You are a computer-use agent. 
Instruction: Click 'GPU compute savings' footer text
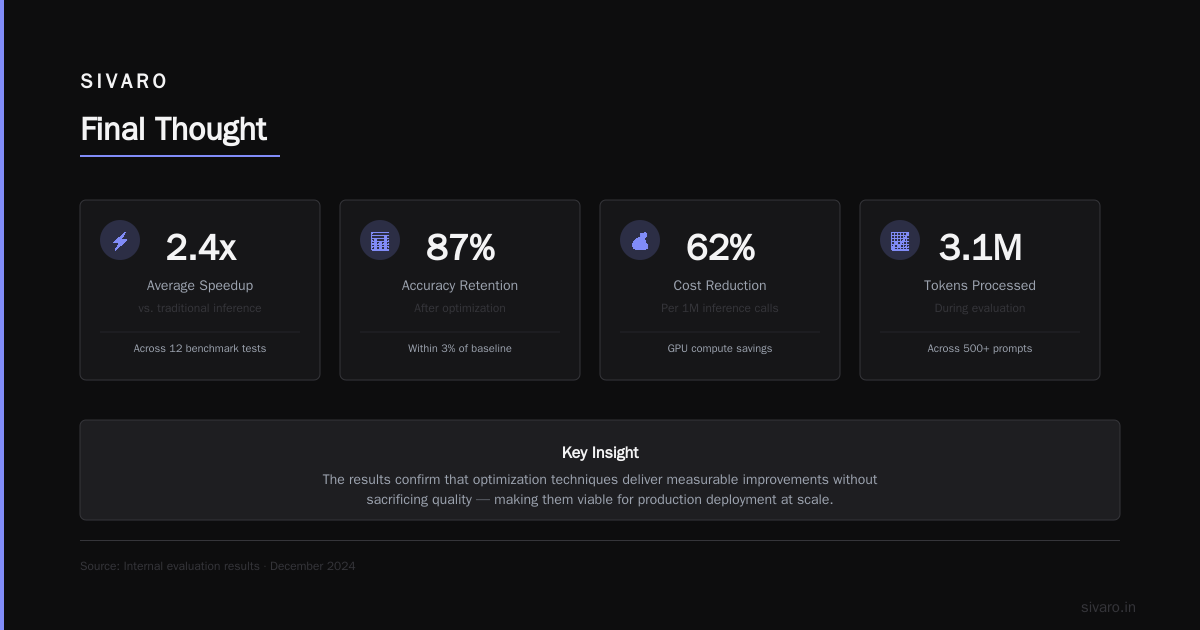(720, 348)
